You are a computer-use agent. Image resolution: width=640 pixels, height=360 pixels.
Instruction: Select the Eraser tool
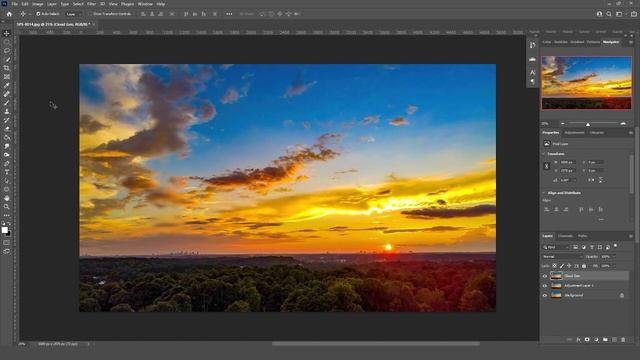pyautogui.click(x=7, y=129)
